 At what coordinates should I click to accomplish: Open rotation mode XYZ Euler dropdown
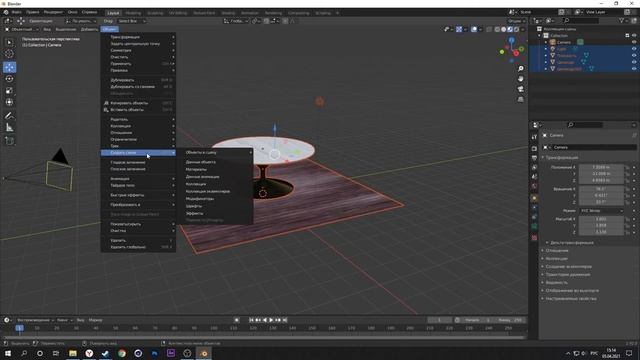point(602,211)
